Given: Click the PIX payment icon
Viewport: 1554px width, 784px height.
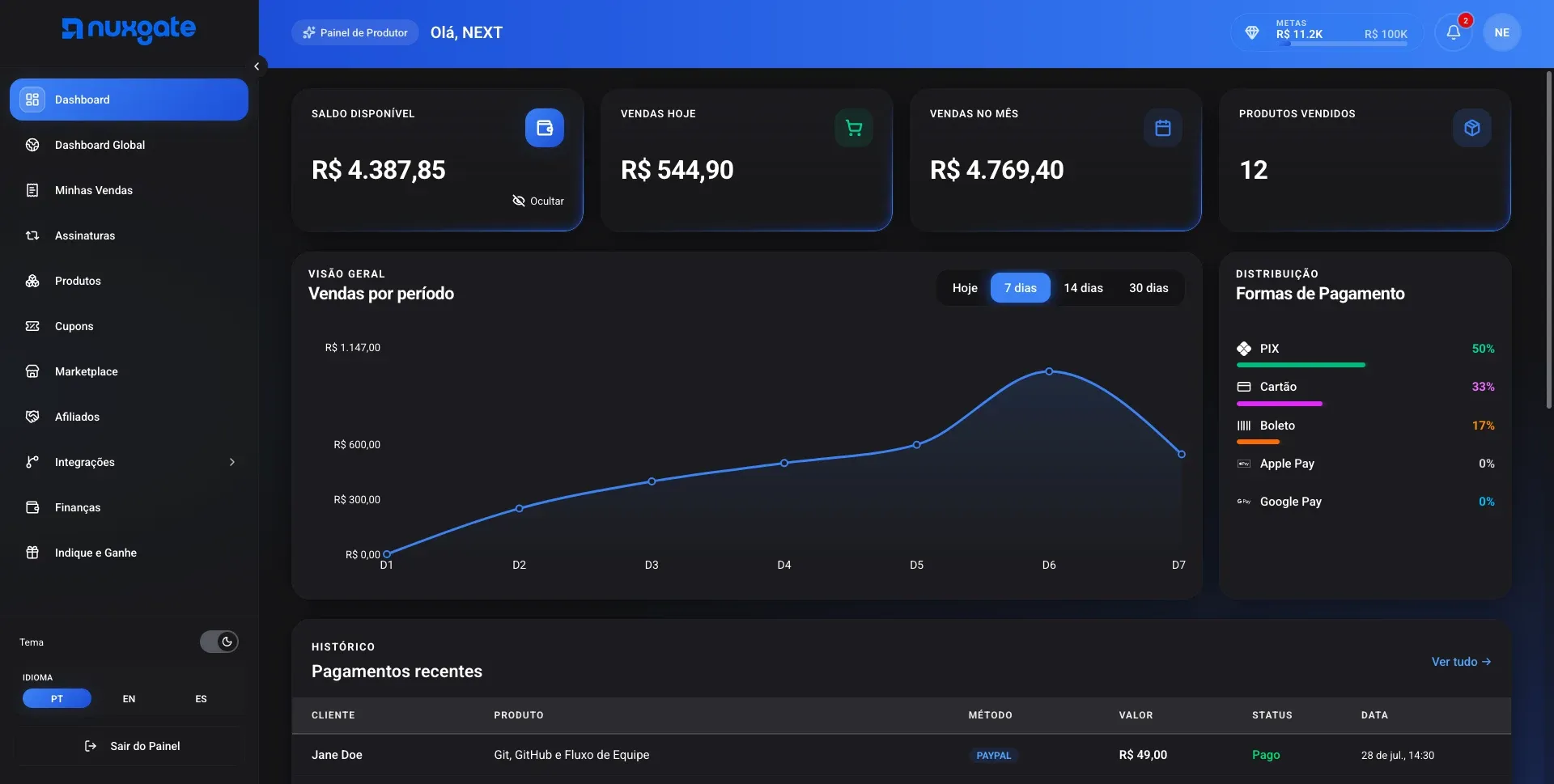Looking at the screenshot, I should pos(1244,349).
